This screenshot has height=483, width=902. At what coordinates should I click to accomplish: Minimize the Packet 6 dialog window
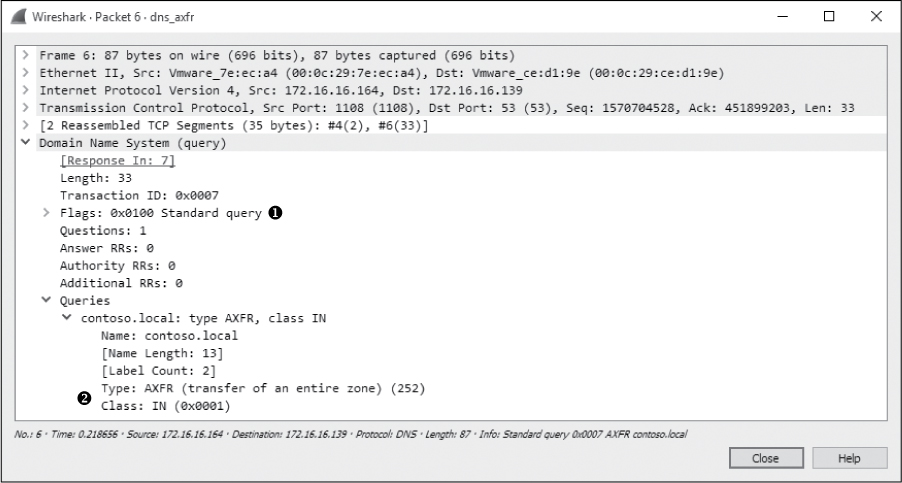(x=783, y=17)
